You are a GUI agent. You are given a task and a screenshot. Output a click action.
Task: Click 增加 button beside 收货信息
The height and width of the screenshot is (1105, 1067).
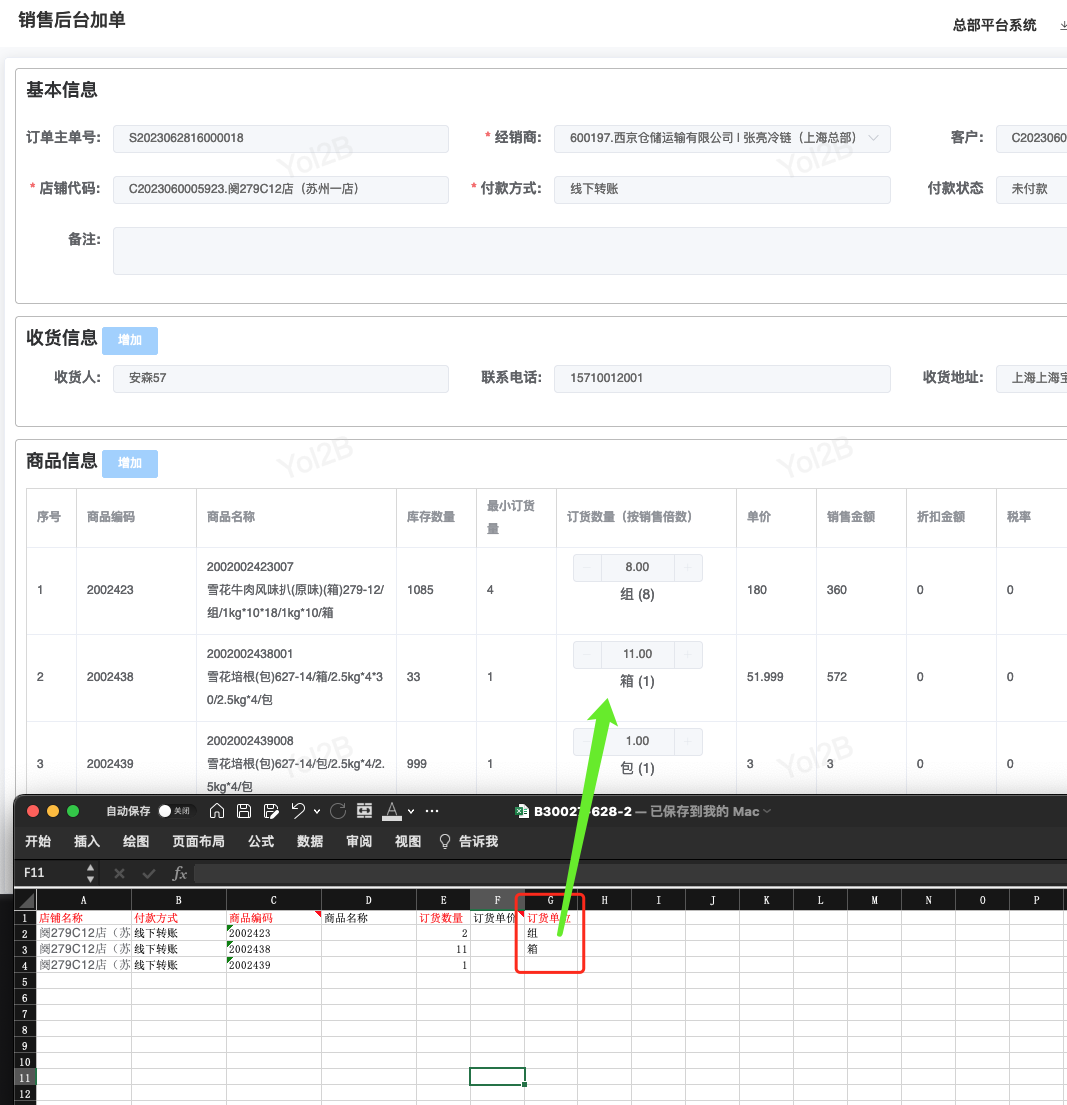(130, 341)
